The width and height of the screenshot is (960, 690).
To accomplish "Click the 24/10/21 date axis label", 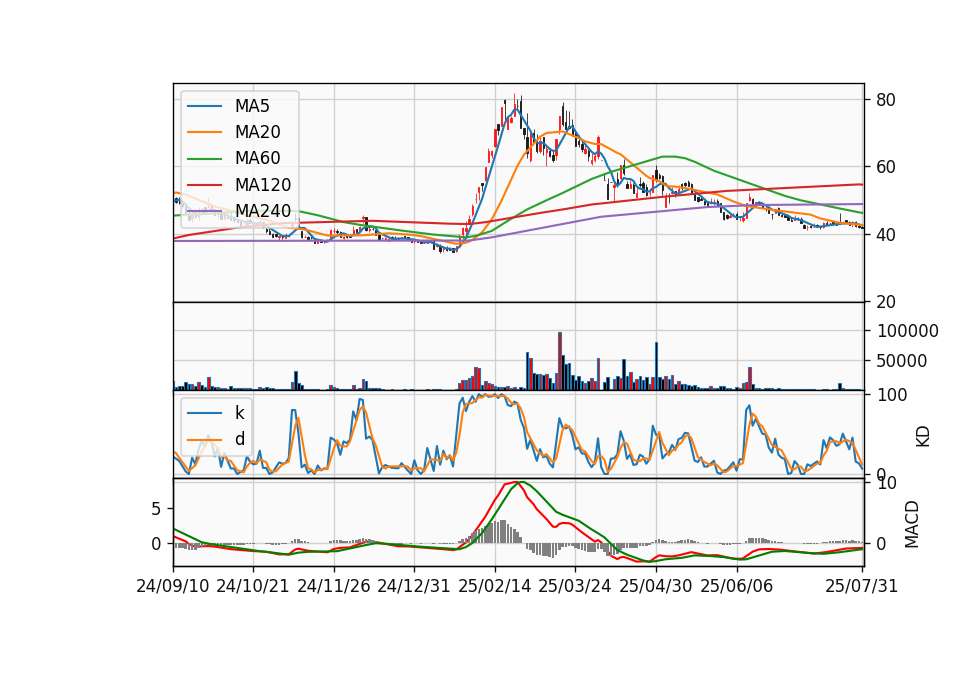I will (253, 587).
